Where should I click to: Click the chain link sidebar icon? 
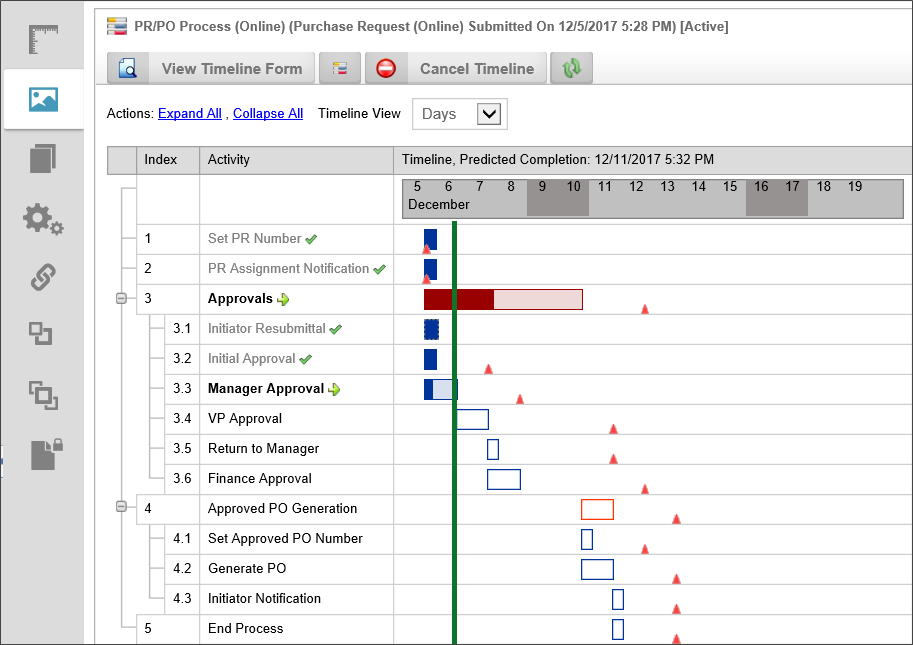pos(43,277)
